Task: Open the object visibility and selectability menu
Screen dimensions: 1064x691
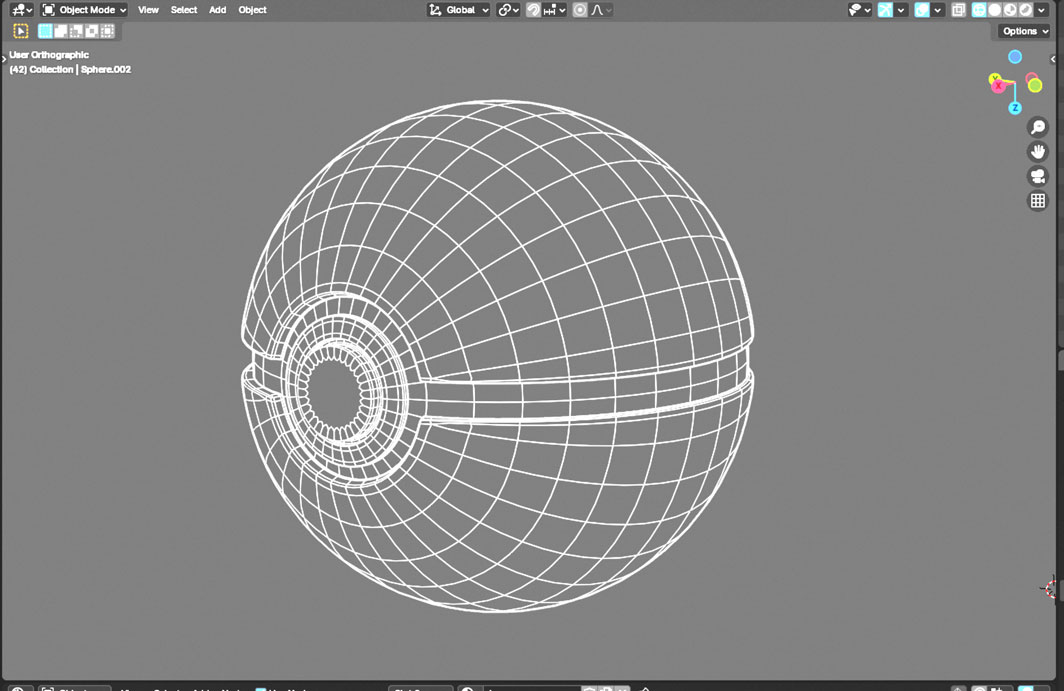Action: tap(860, 10)
